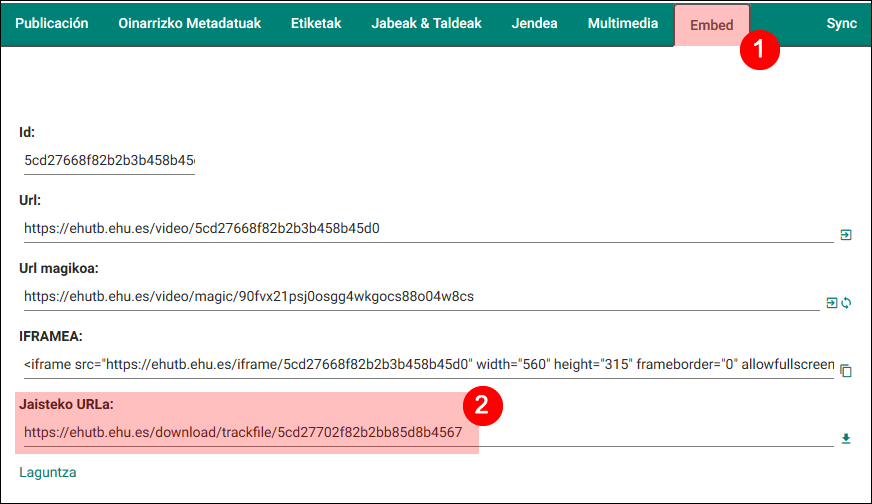
Task: Select the Jabeak & Taldeak tab
Action: click(426, 24)
